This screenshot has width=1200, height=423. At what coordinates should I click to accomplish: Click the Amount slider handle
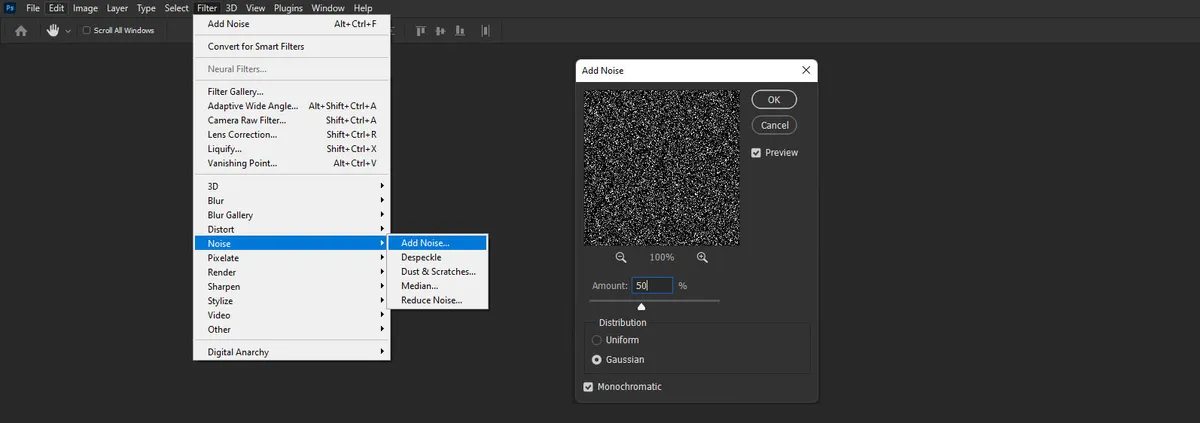click(x=641, y=307)
